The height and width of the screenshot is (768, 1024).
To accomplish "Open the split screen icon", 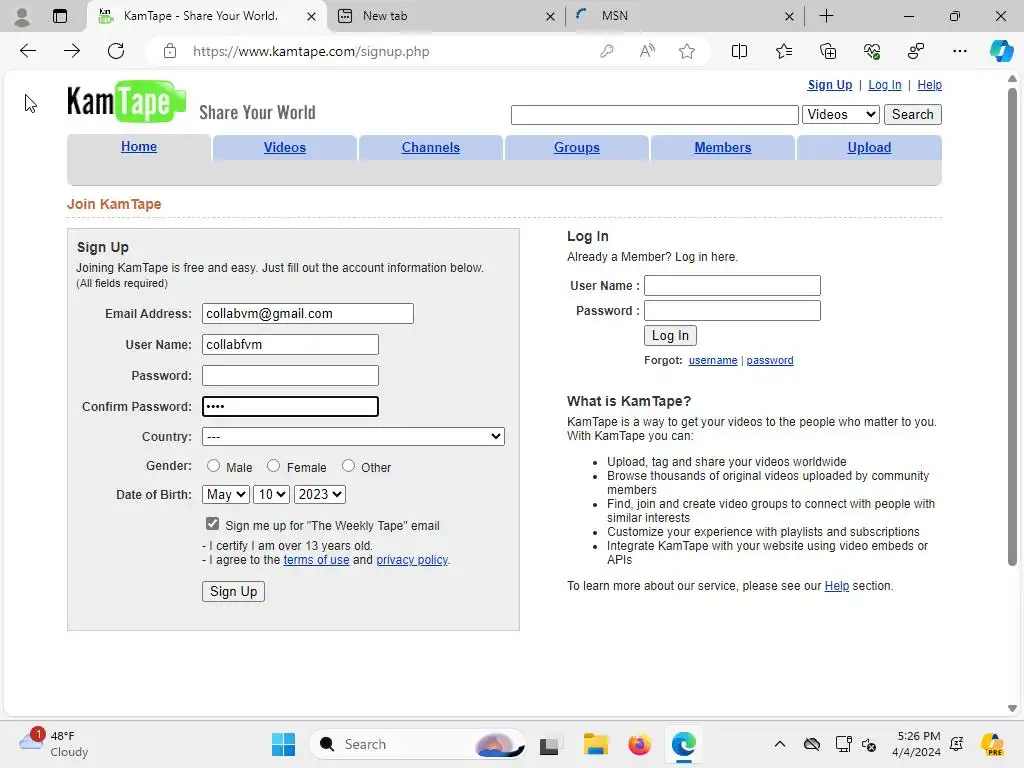I will point(739,51).
